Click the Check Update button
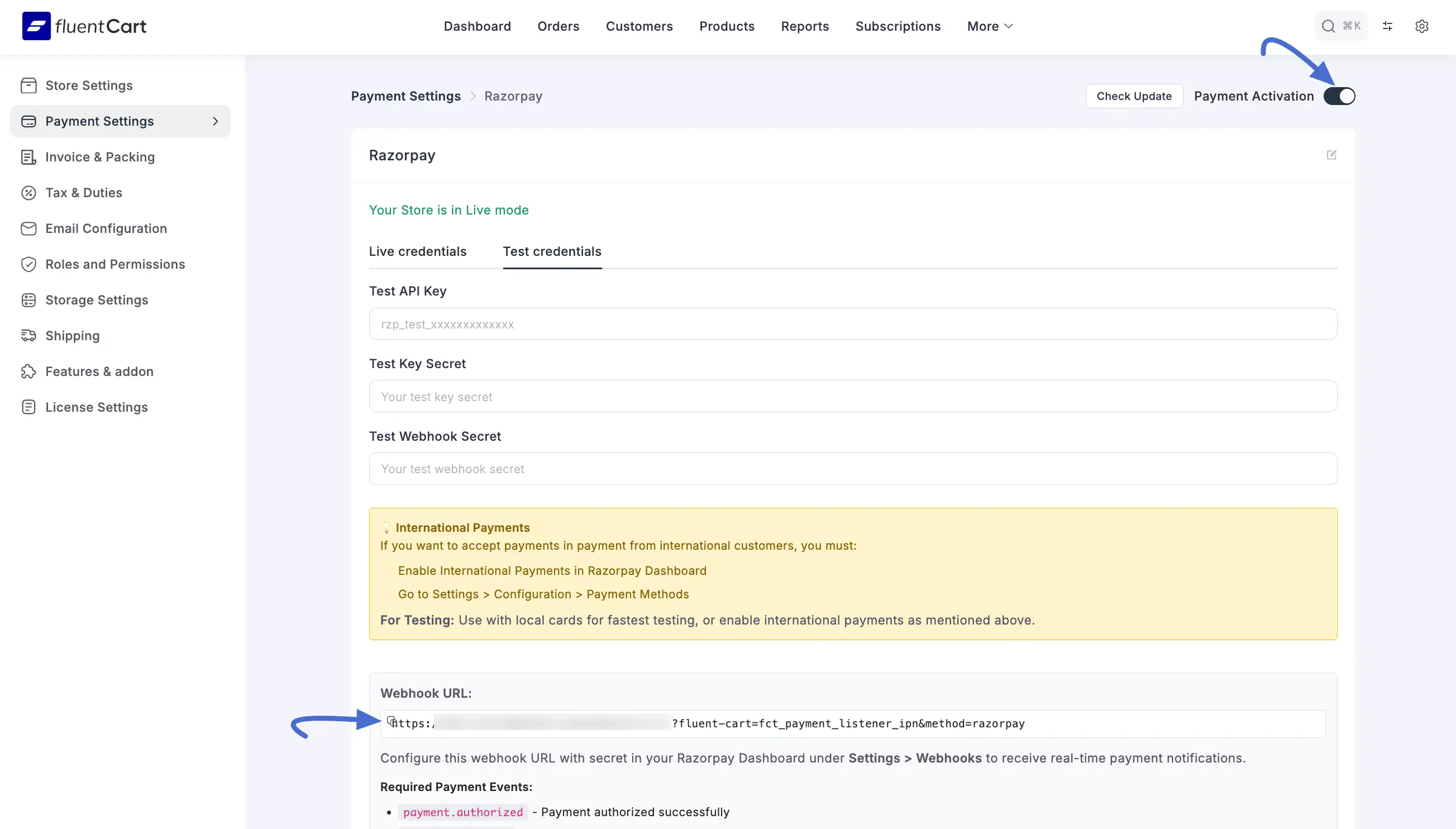This screenshot has height=829, width=1456. point(1134,96)
